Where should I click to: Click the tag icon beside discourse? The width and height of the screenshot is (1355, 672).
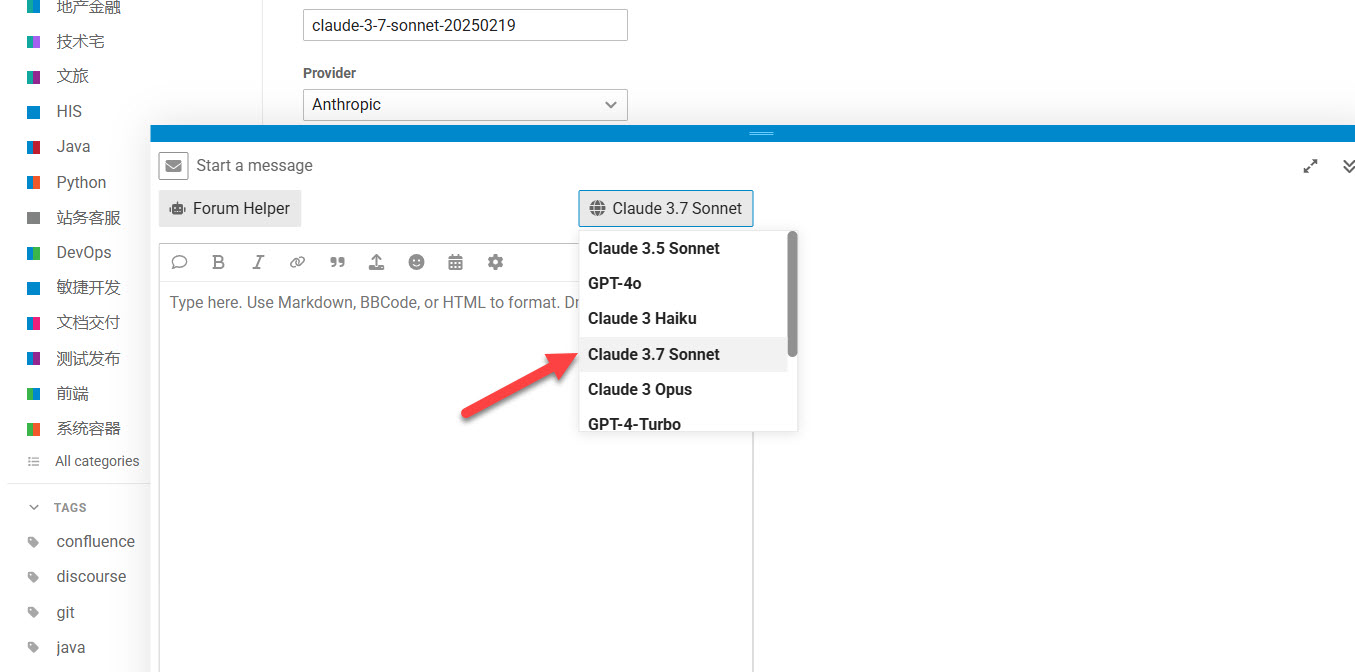(x=34, y=577)
